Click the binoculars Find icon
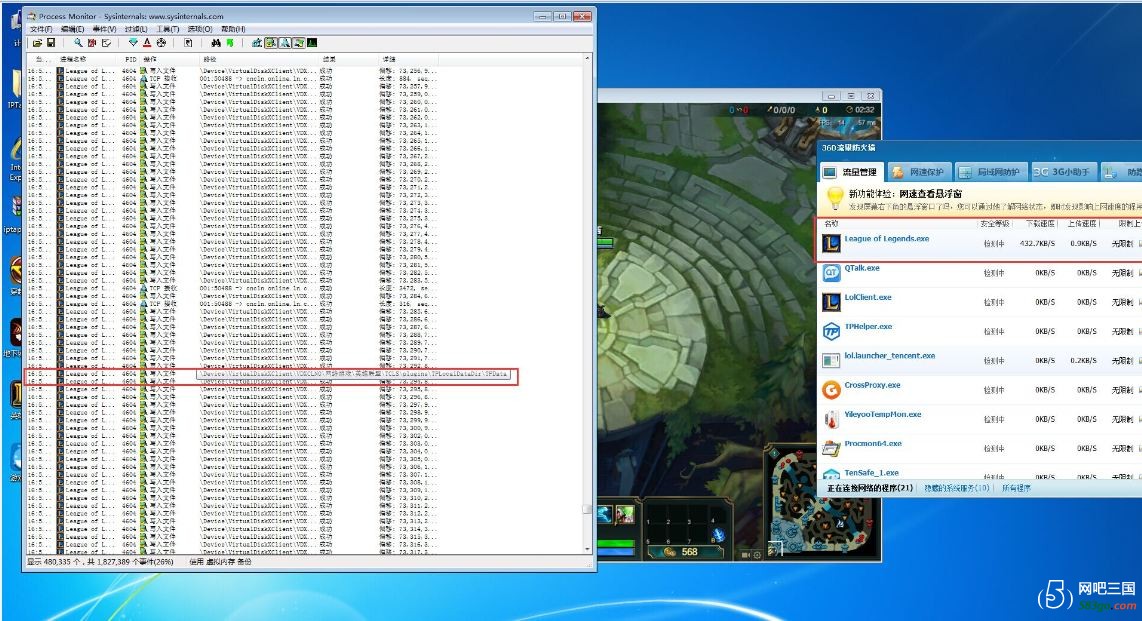The image size is (1142, 621). pos(216,43)
